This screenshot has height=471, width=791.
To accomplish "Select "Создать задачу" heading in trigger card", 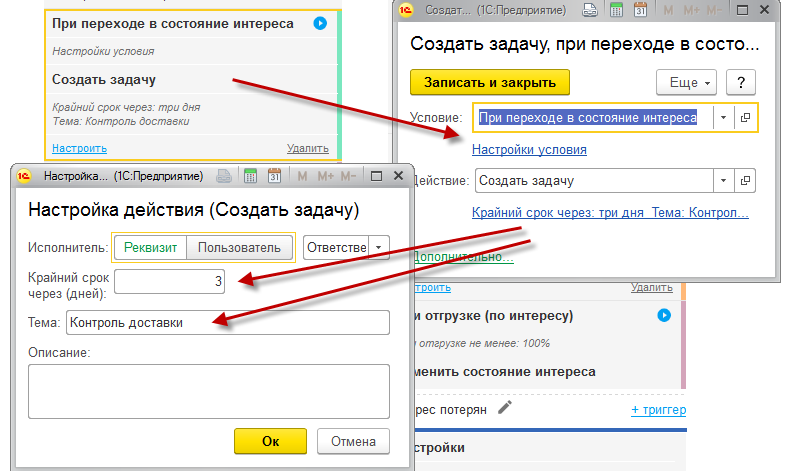I will (x=104, y=80).
